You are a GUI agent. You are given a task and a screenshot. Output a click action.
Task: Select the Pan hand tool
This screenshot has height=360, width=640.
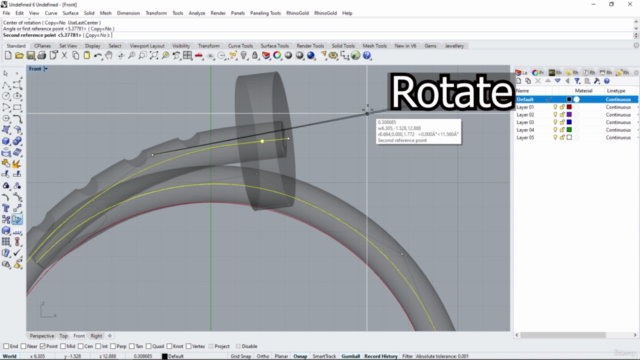click(109, 56)
